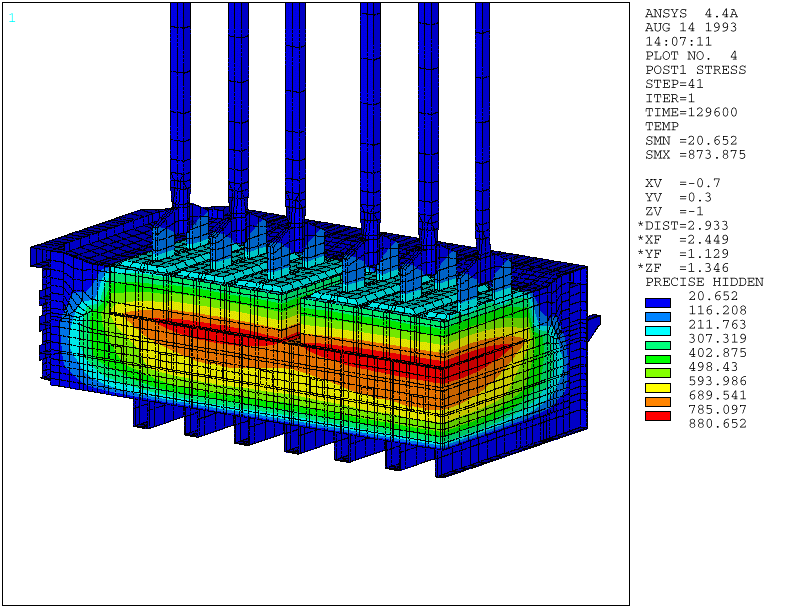This screenshot has height=609, width=800.
Task: Click the window number 1 marker top-left
Action: point(10,18)
